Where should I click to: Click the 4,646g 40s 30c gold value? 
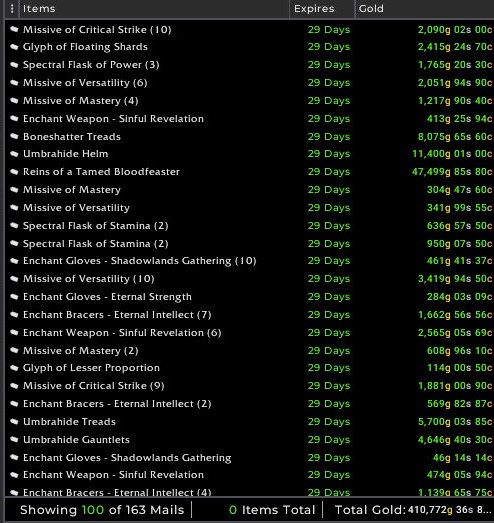[x=455, y=440]
